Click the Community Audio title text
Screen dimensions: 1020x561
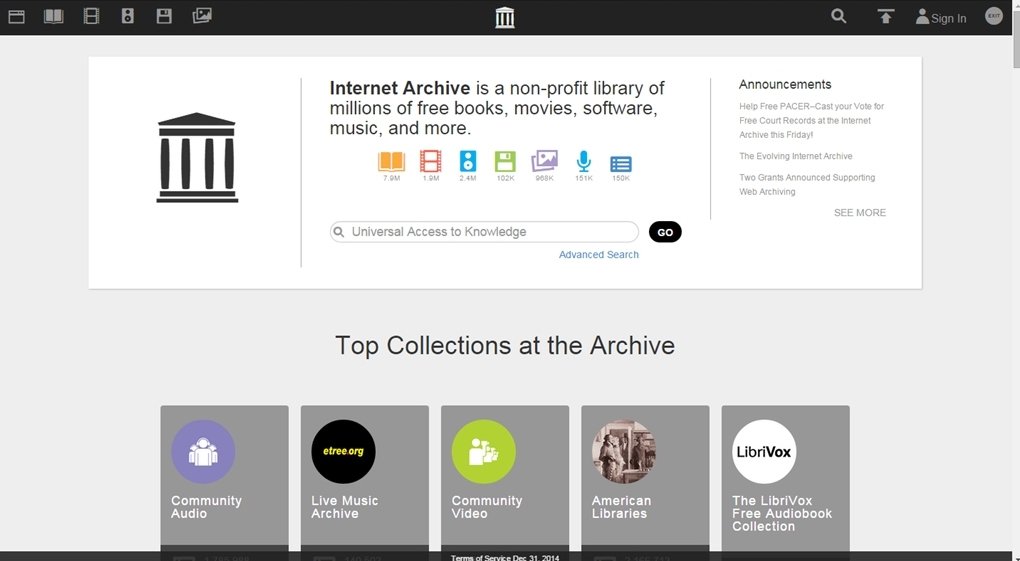click(206, 507)
